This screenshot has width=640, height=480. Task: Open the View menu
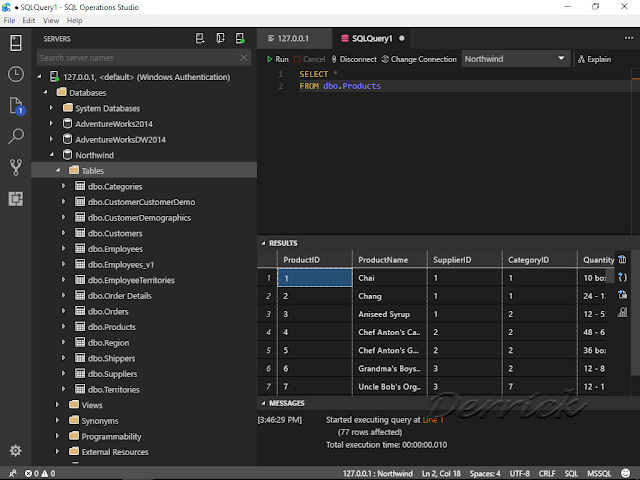[51, 20]
